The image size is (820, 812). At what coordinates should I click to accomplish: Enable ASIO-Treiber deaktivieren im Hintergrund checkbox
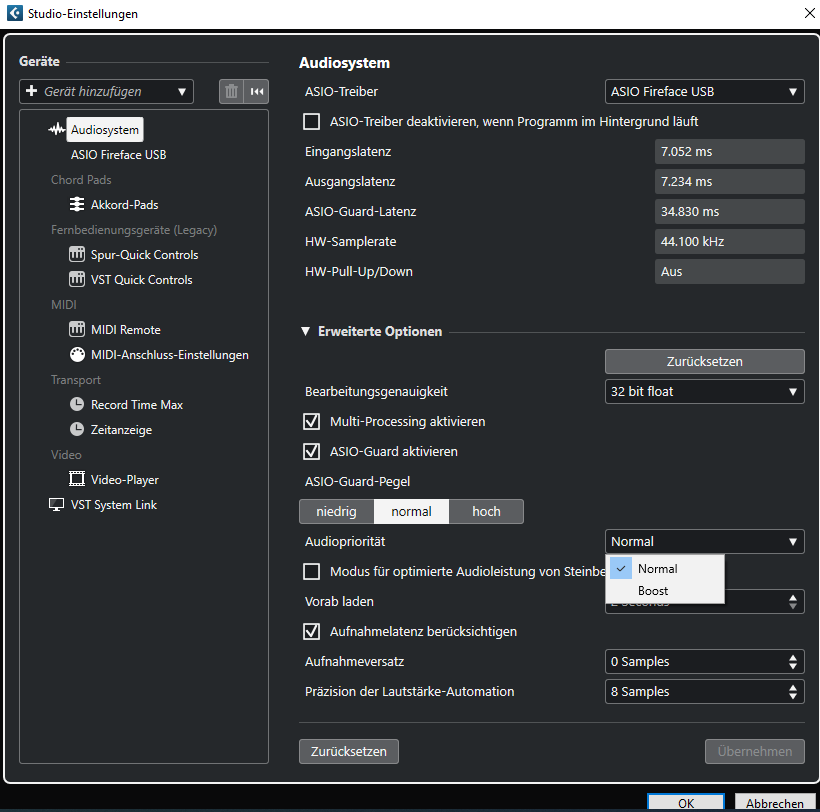tap(311, 122)
